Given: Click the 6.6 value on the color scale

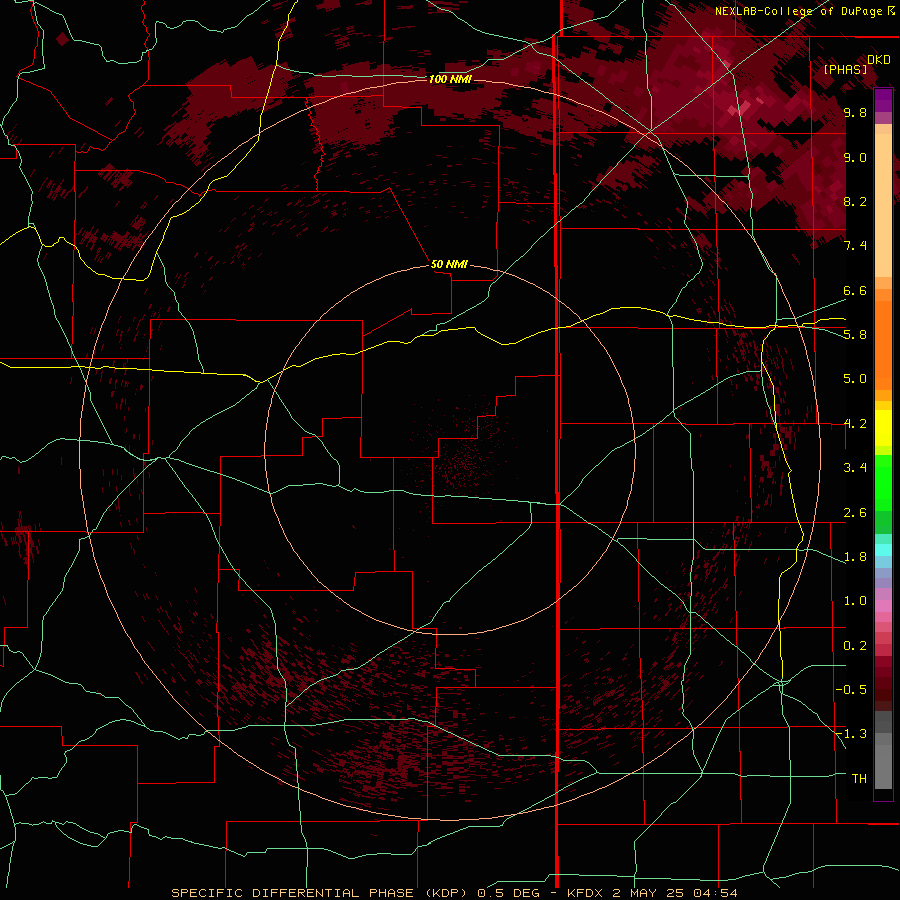Looking at the screenshot, I should [855, 290].
